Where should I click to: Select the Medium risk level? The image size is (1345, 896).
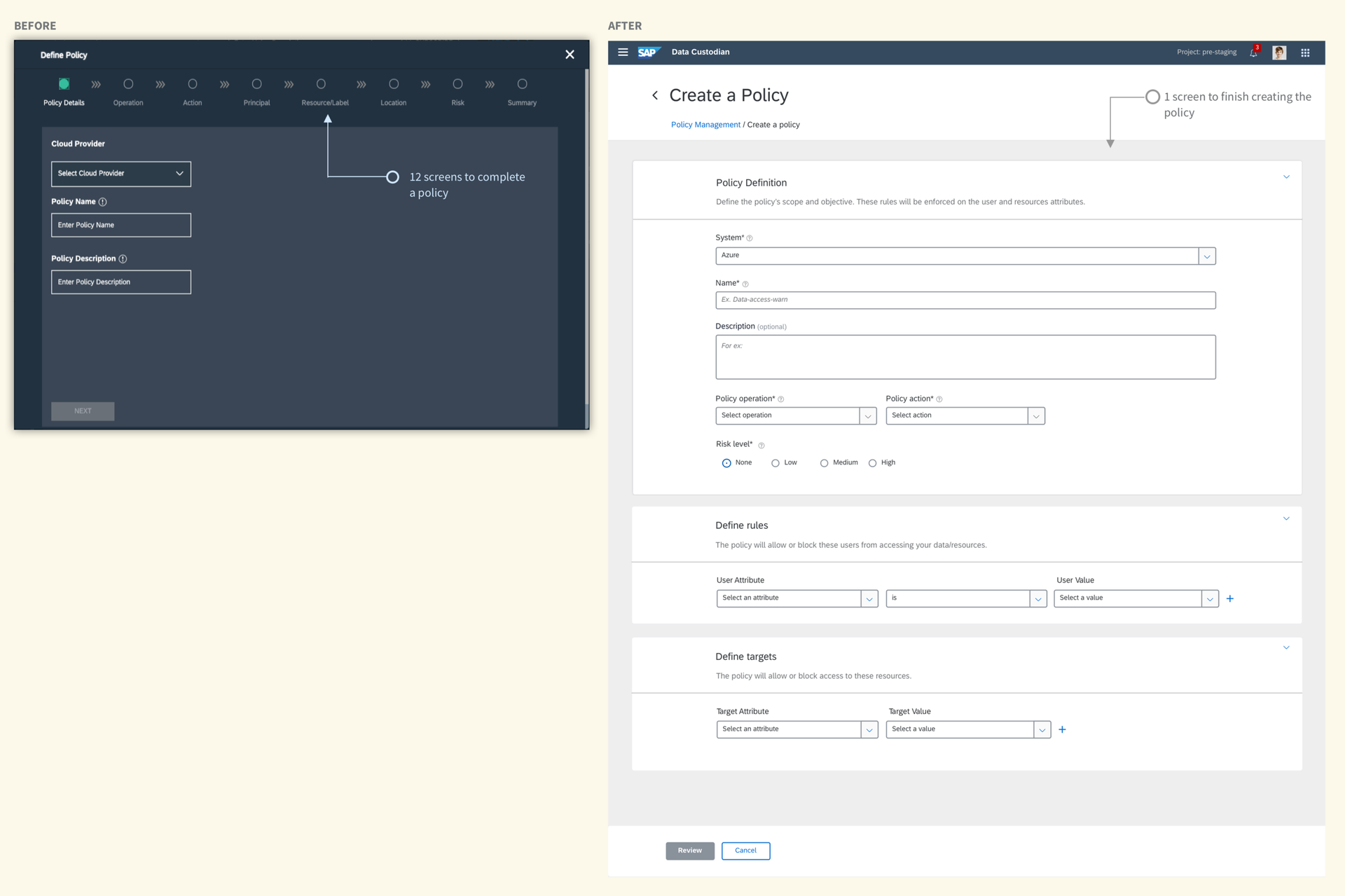(x=824, y=463)
